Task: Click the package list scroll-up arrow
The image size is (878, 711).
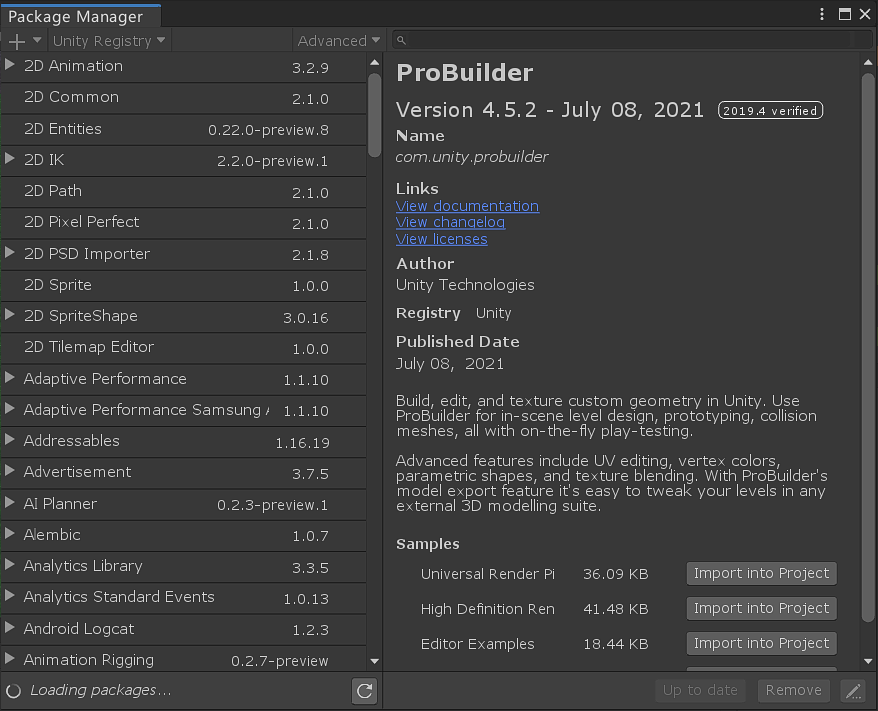Action: (x=375, y=63)
